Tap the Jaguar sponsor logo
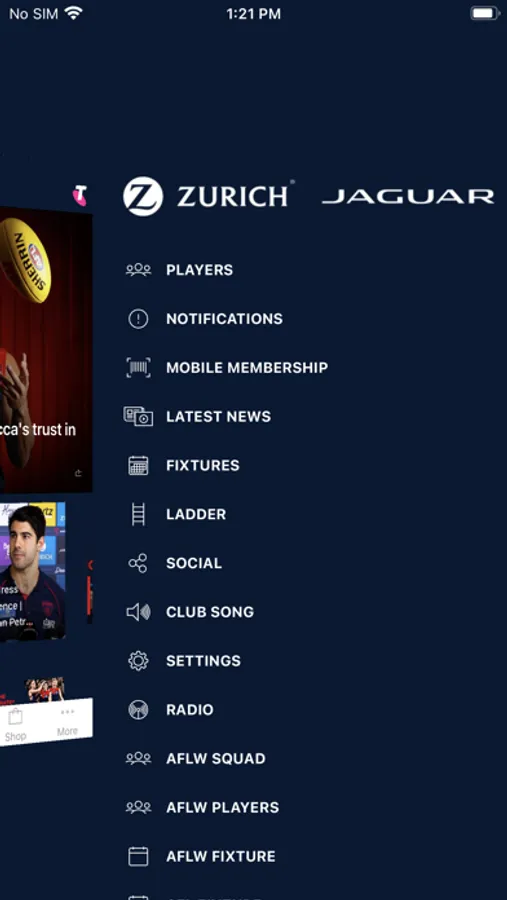Image resolution: width=507 pixels, height=900 pixels. point(408,197)
